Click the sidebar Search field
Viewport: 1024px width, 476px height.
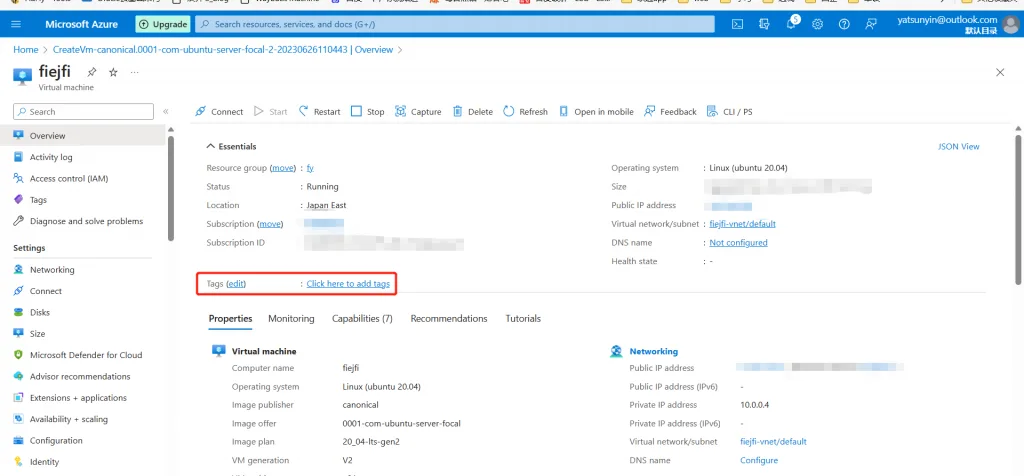click(83, 112)
